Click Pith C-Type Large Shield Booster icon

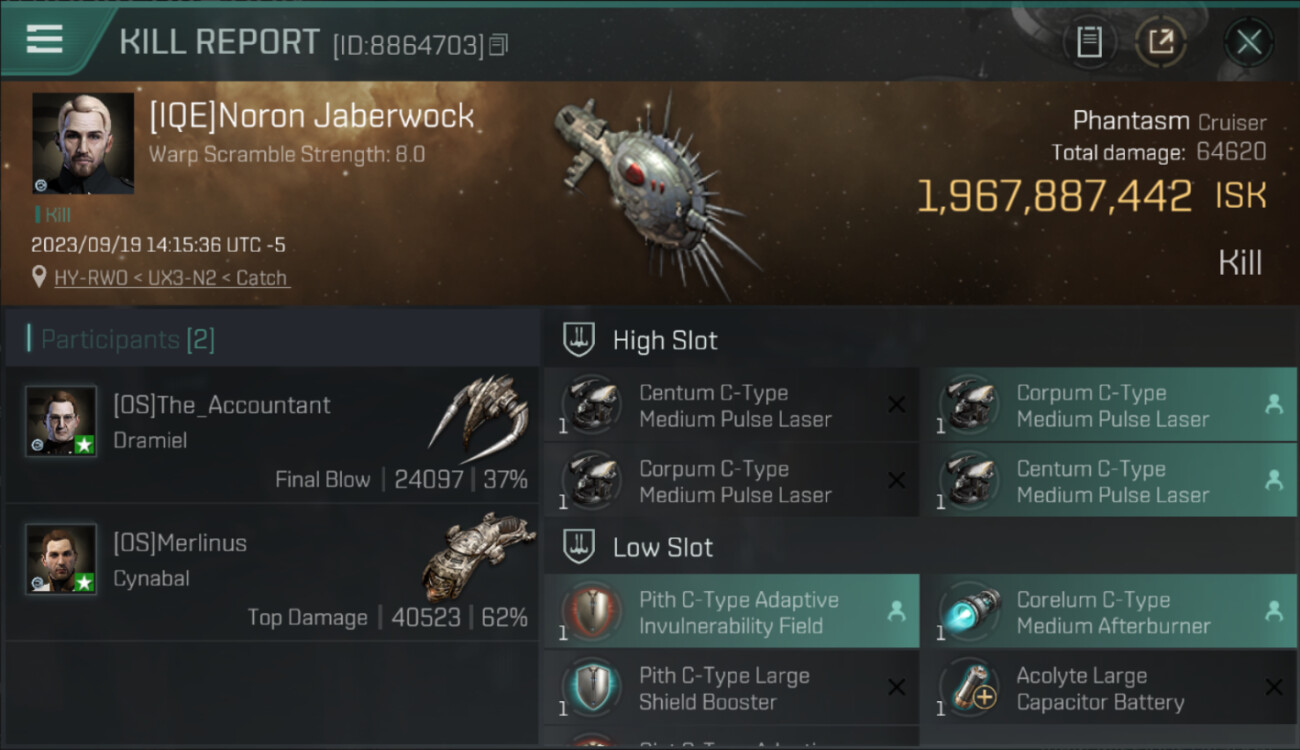[590, 689]
